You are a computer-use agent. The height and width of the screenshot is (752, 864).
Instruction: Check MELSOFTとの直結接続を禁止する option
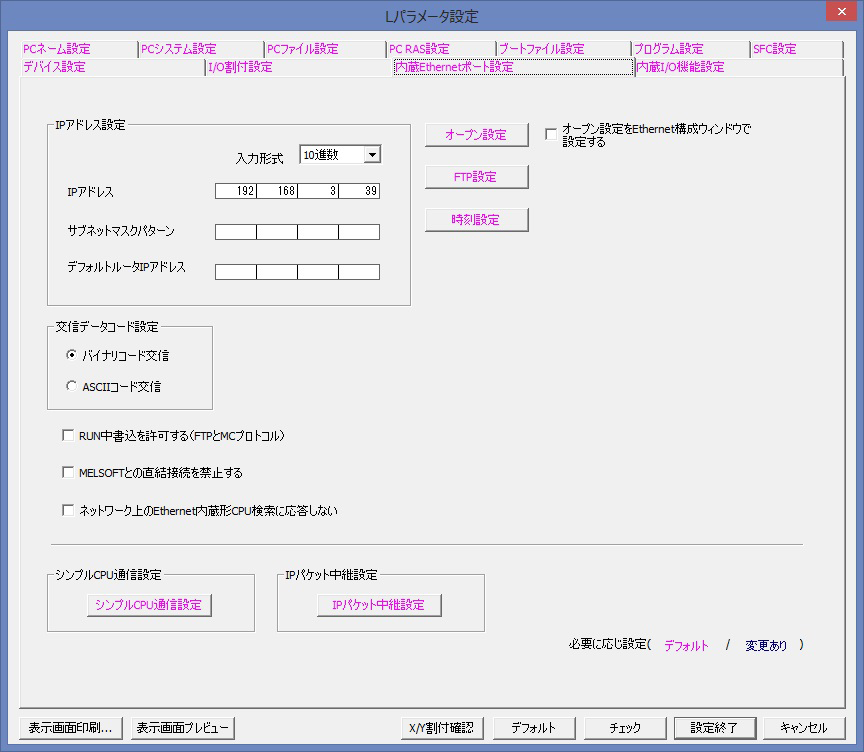(x=68, y=472)
